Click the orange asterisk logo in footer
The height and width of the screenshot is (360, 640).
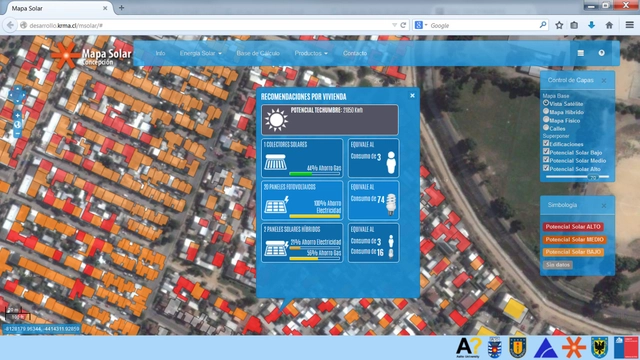[573, 347]
